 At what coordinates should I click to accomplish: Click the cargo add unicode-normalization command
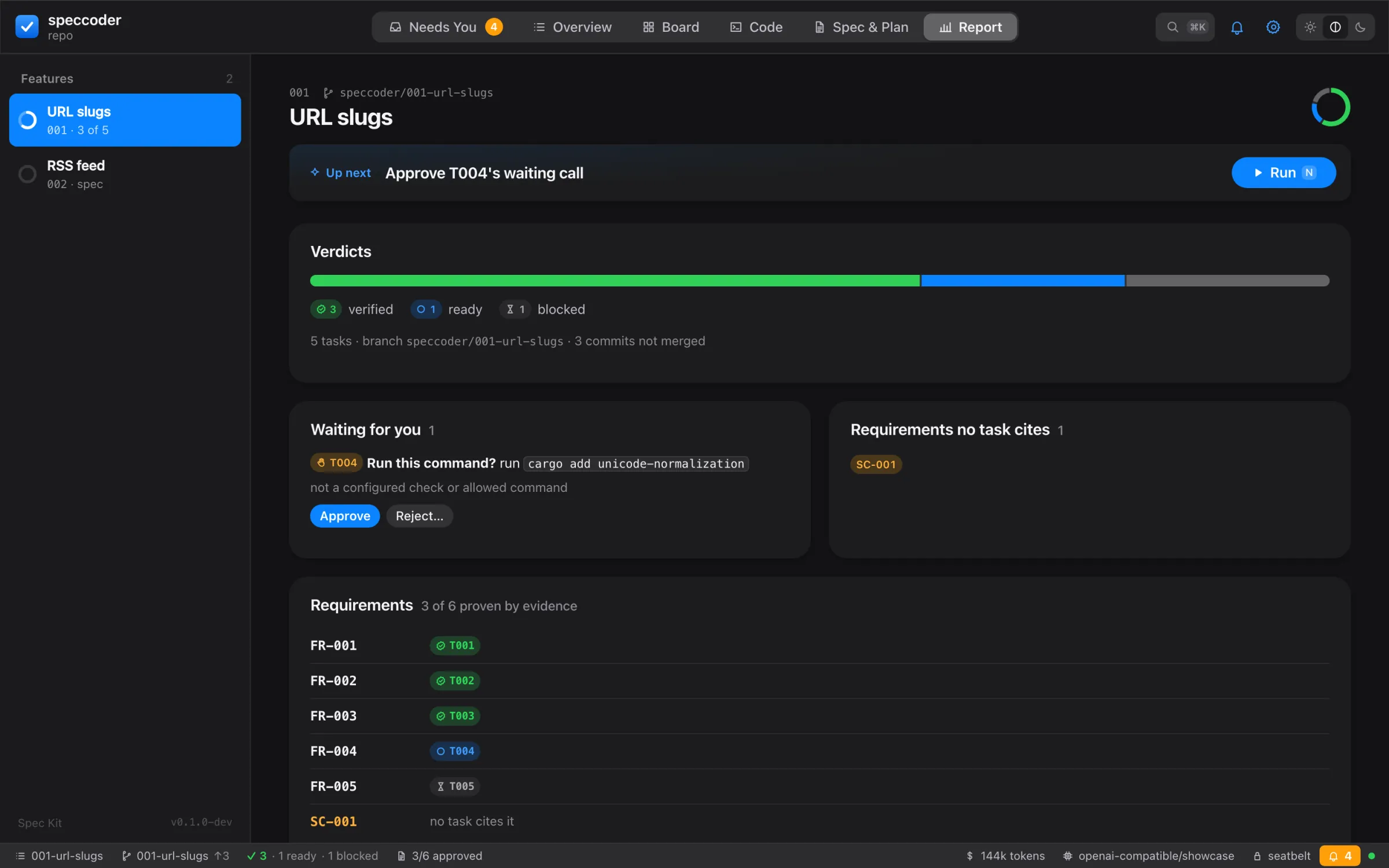point(636,464)
